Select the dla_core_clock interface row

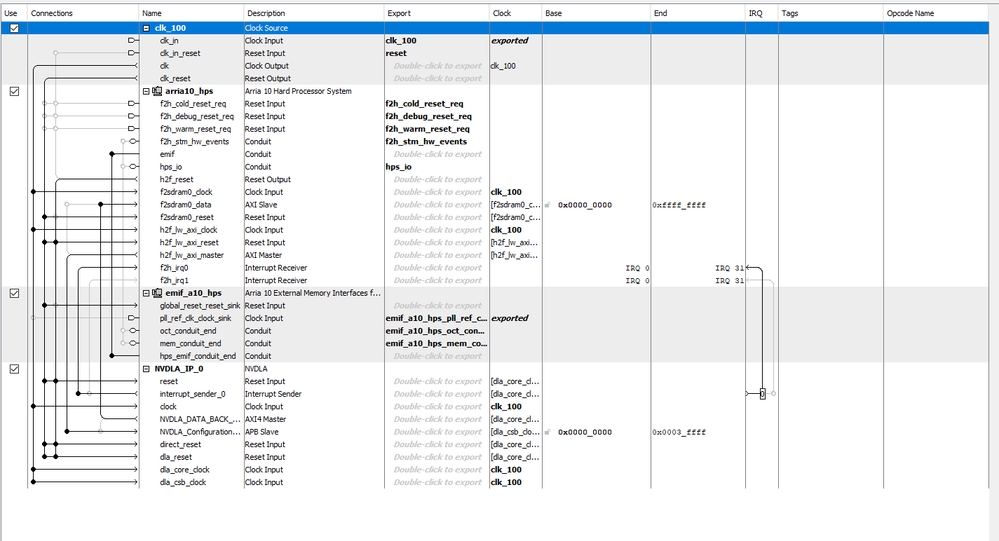184,470
